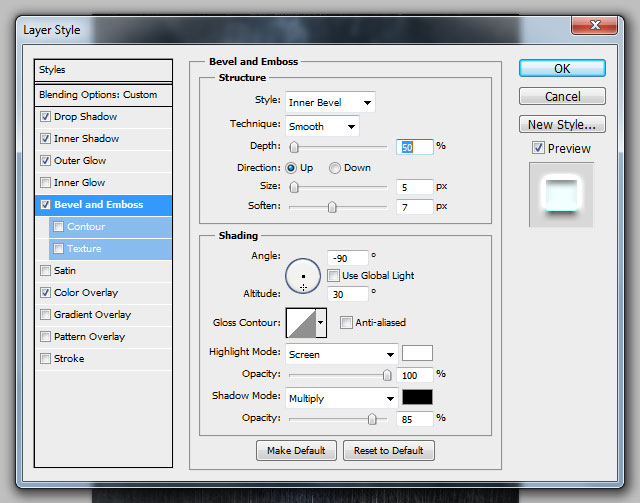Select the Drop Shadow label row

point(103,117)
